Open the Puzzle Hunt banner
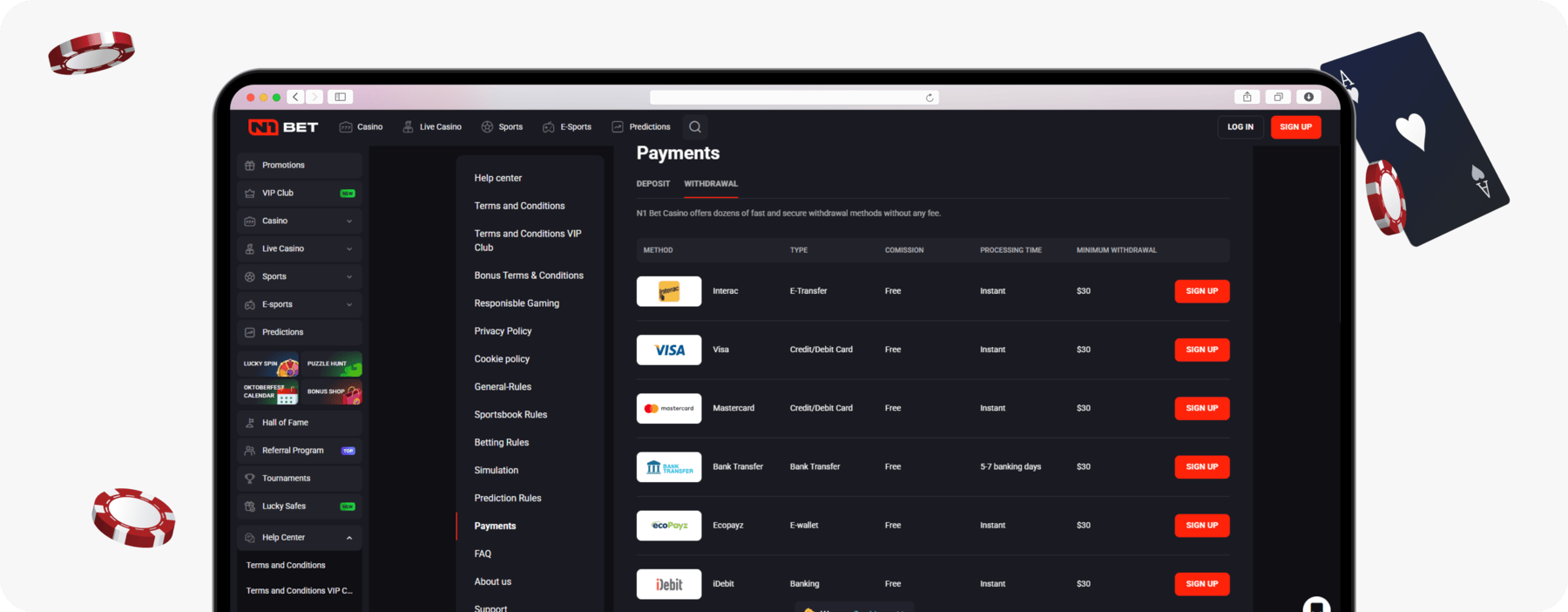The width and height of the screenshot is (1568, 612). [x=332, y=364]
